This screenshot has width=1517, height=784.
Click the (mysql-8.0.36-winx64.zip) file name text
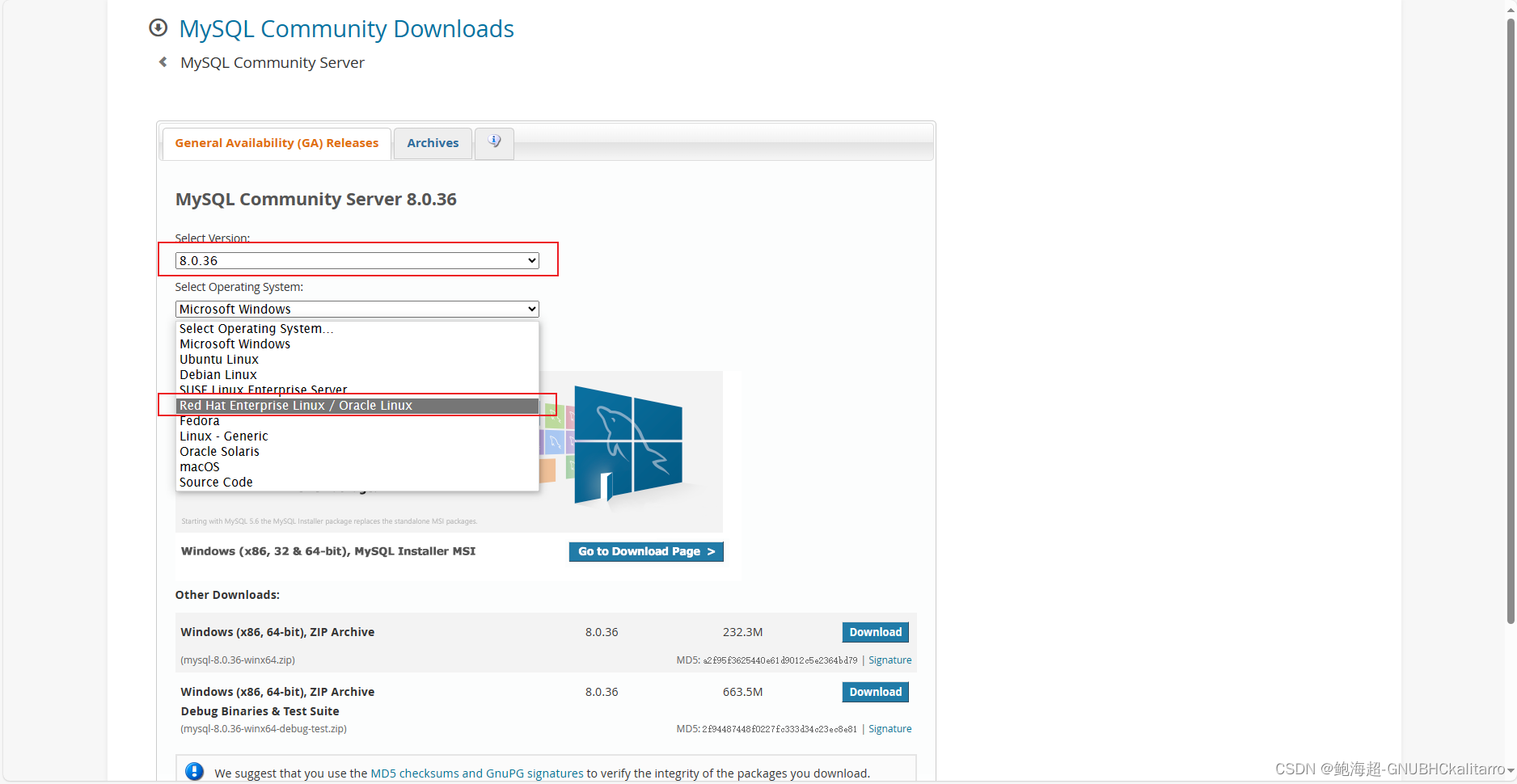pyautogui.click(x=238, y=660)
